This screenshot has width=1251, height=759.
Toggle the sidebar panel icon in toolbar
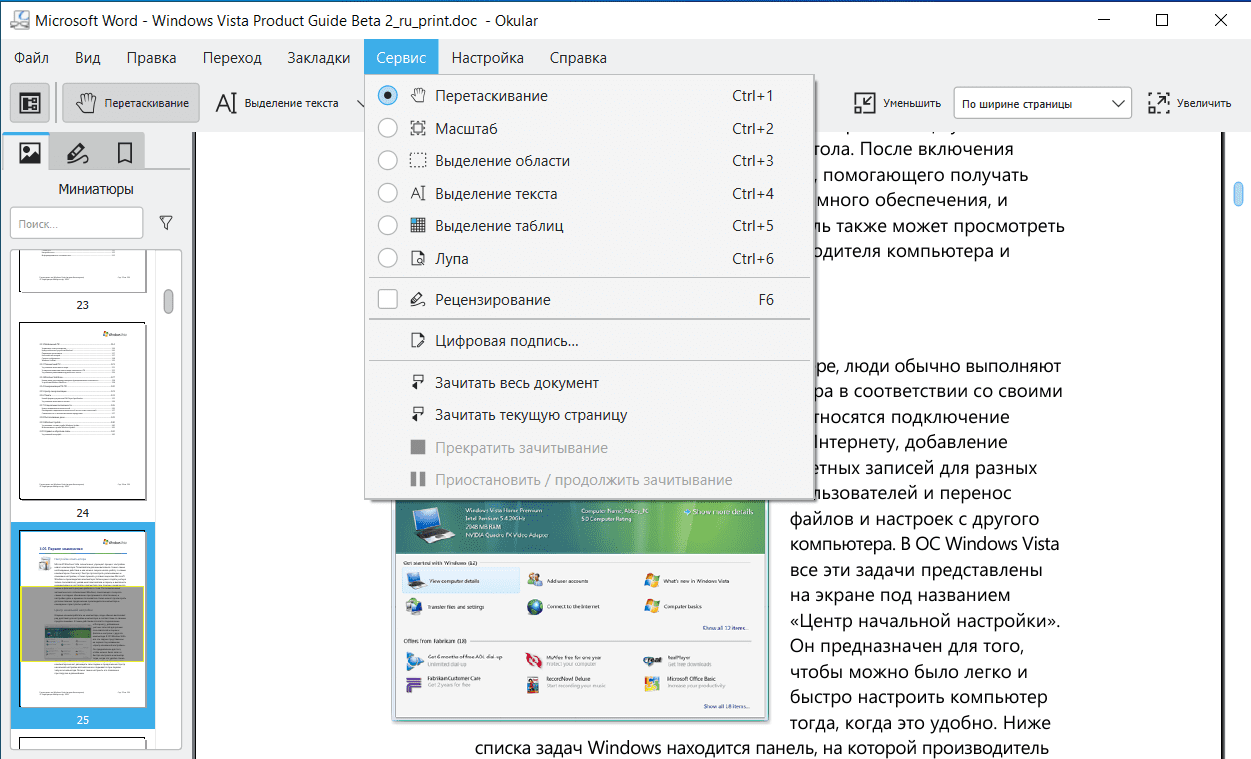(x=30, y=103)
